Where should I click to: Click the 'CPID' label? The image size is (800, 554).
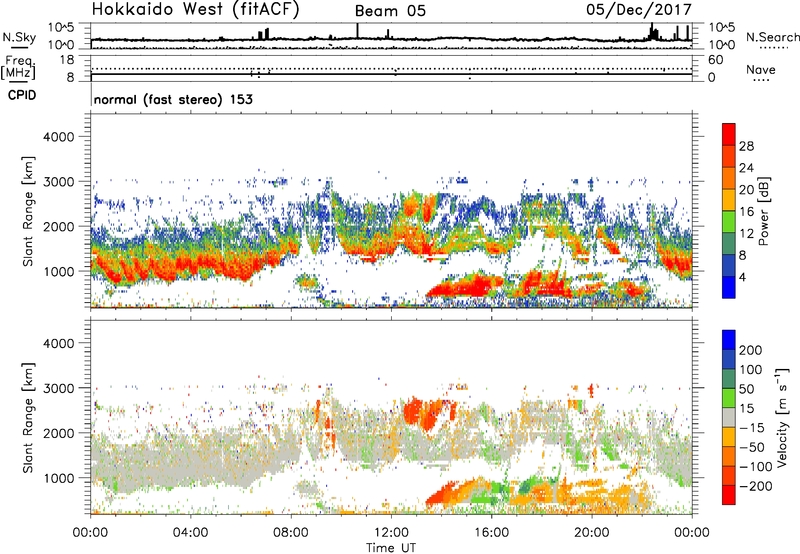(x=22, y=95)
